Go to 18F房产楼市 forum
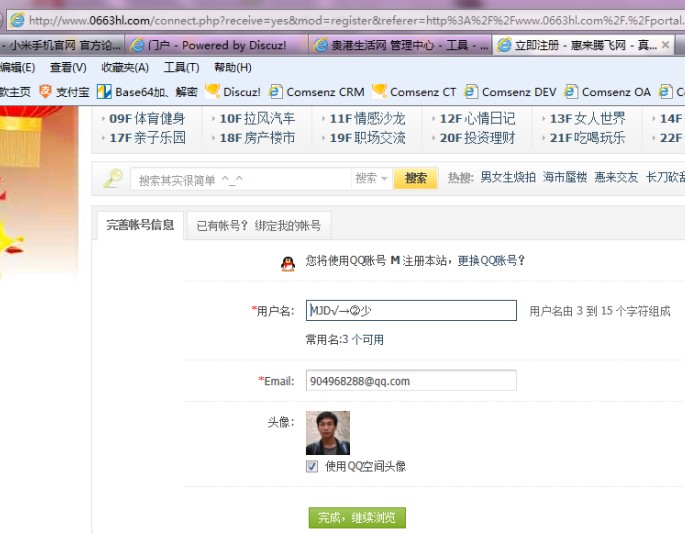 pos(257,138)
